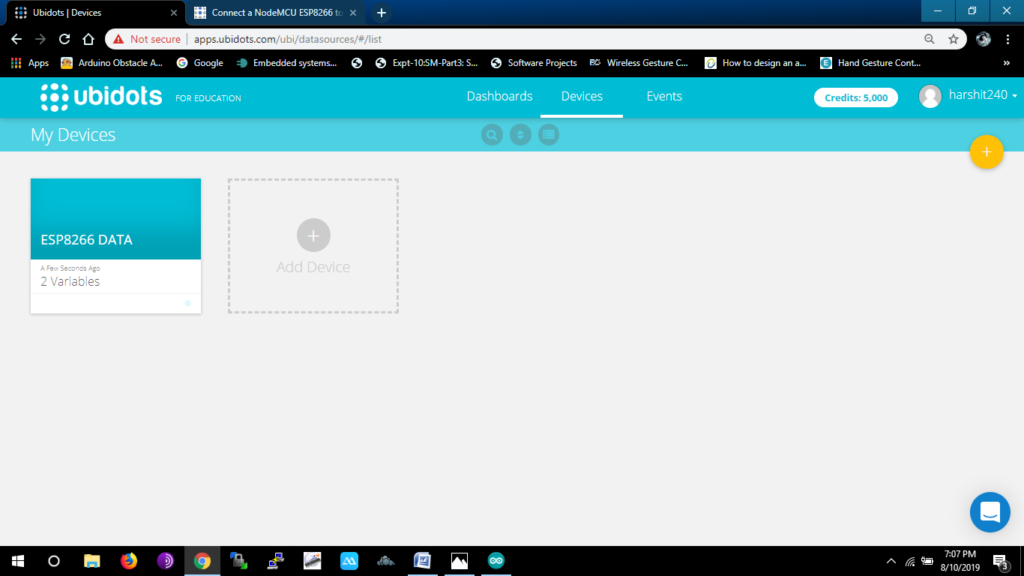Image resolution: width=1024 pixels, height=576 pixels.
Task: Open the Arduino Obstacle A... bookmark
Action: [112, 63]
